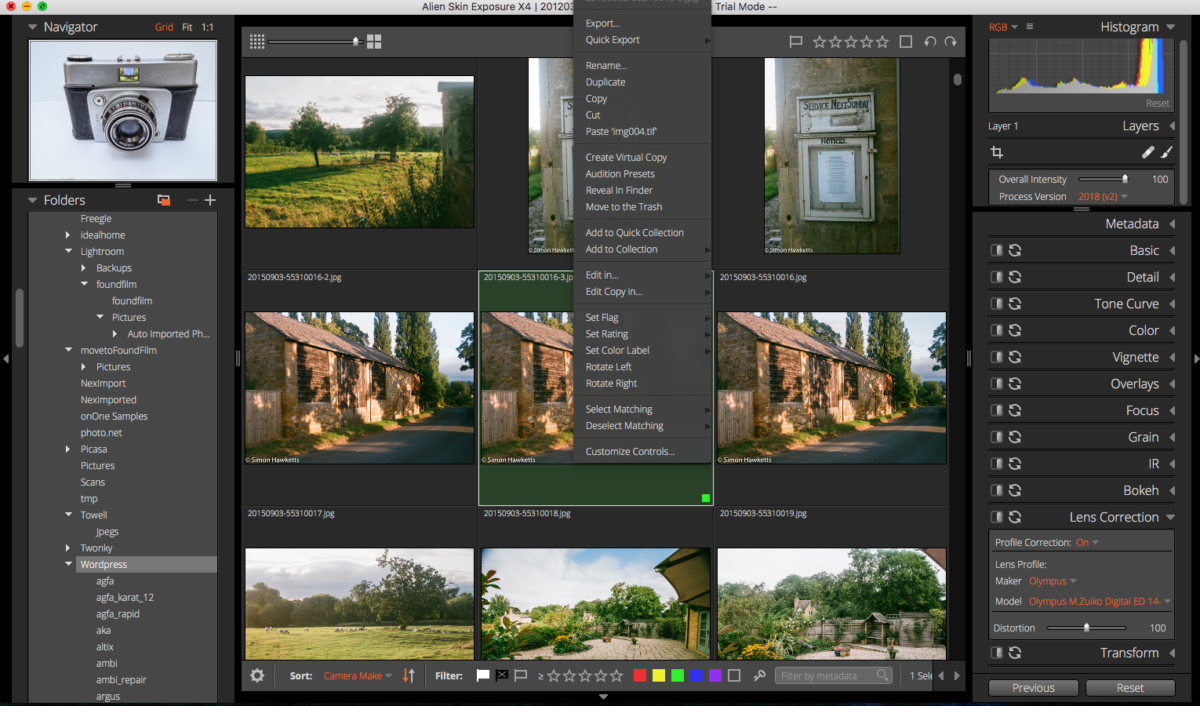
Task: Open the Sort Camera Make dropdown
Action: pos(357,676)
